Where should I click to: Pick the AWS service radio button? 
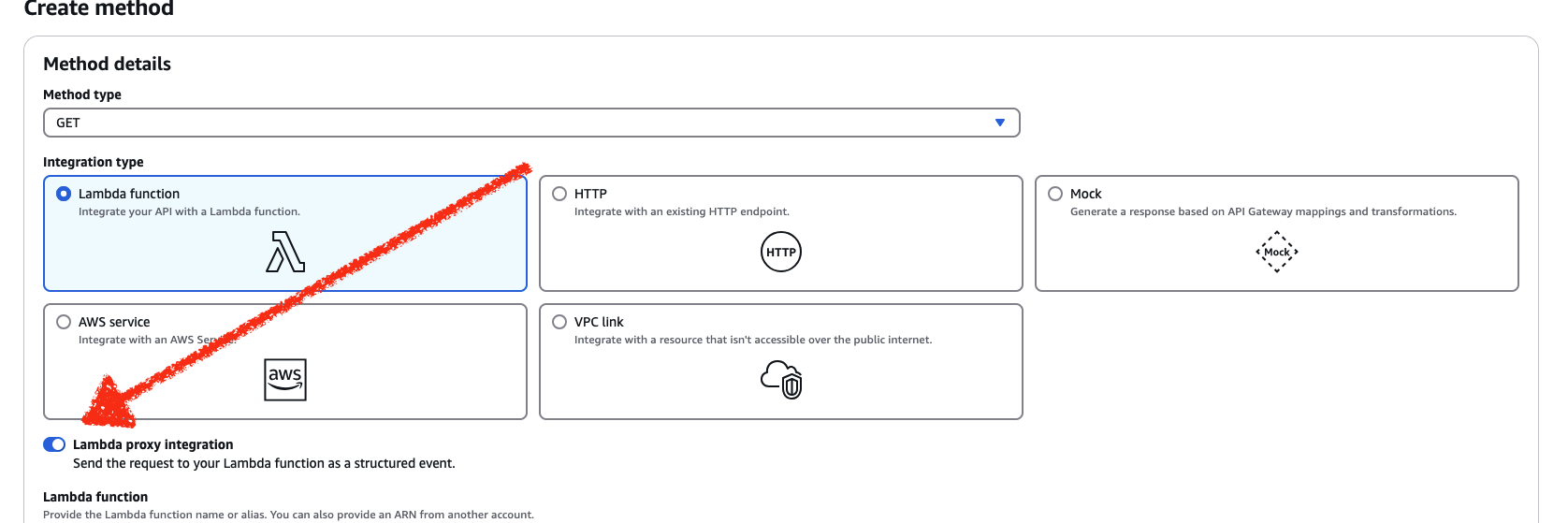click(64, 322)
